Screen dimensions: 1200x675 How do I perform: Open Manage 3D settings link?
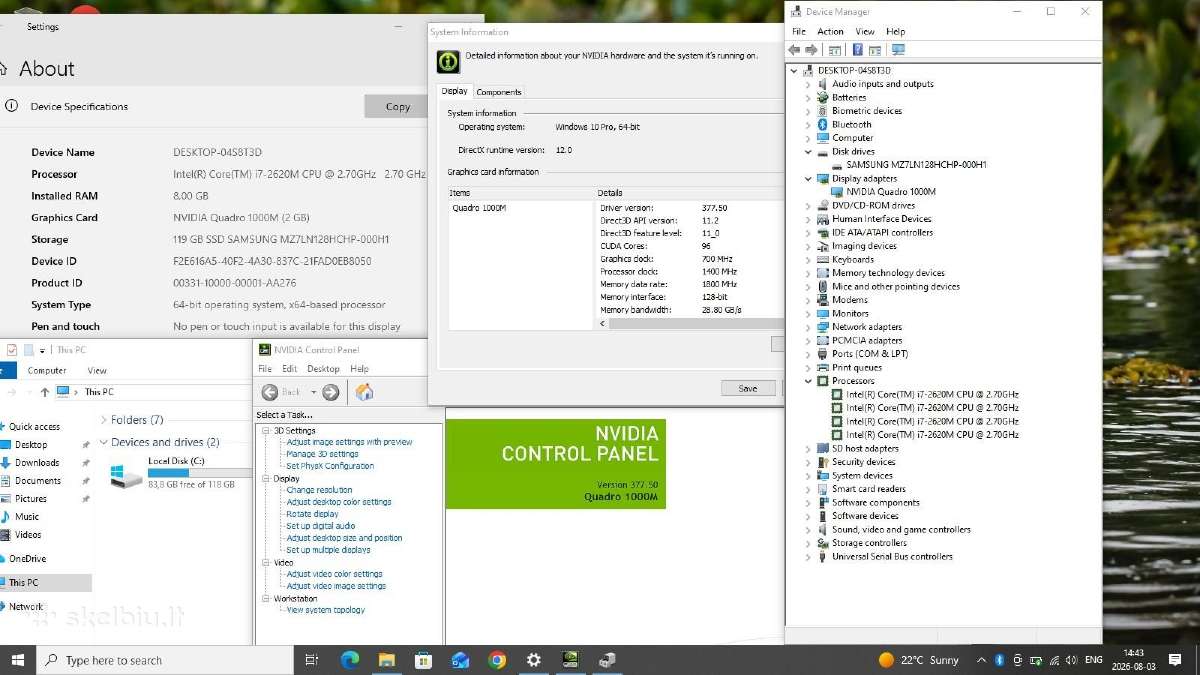(322, 454)
